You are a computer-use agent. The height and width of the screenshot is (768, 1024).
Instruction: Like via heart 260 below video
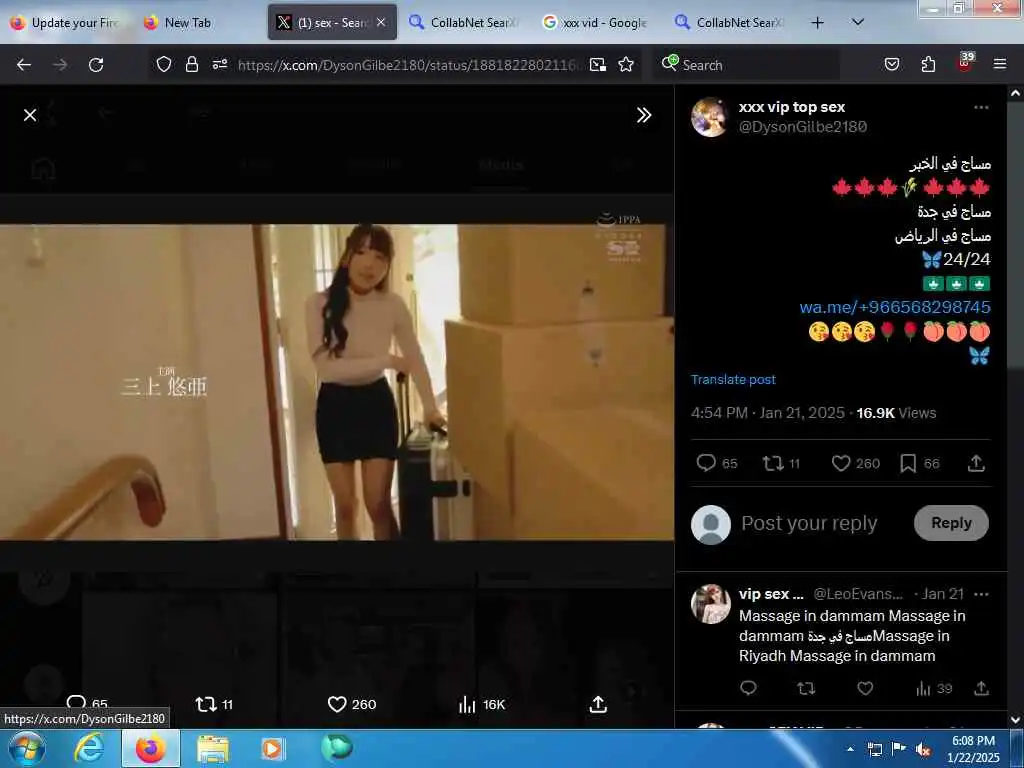[351, 704]
